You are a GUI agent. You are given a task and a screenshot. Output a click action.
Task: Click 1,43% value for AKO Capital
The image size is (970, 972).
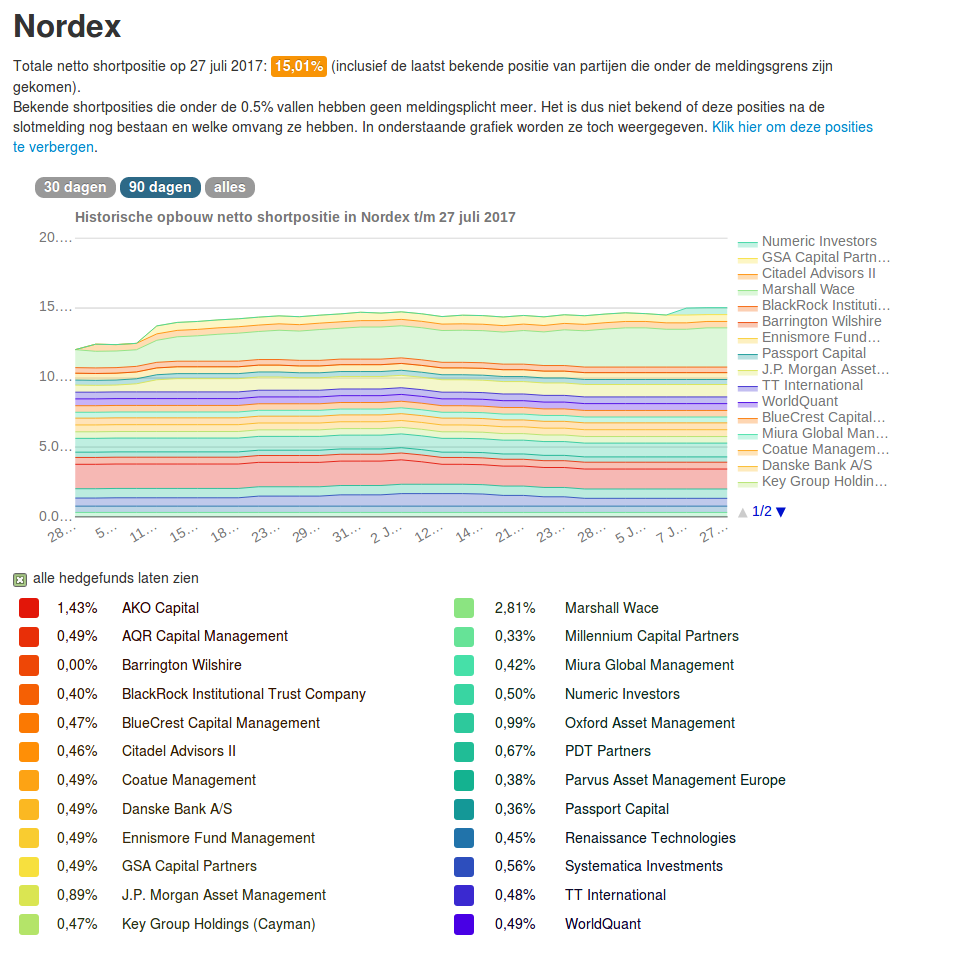pyautogui.click(x=77, y=608)
